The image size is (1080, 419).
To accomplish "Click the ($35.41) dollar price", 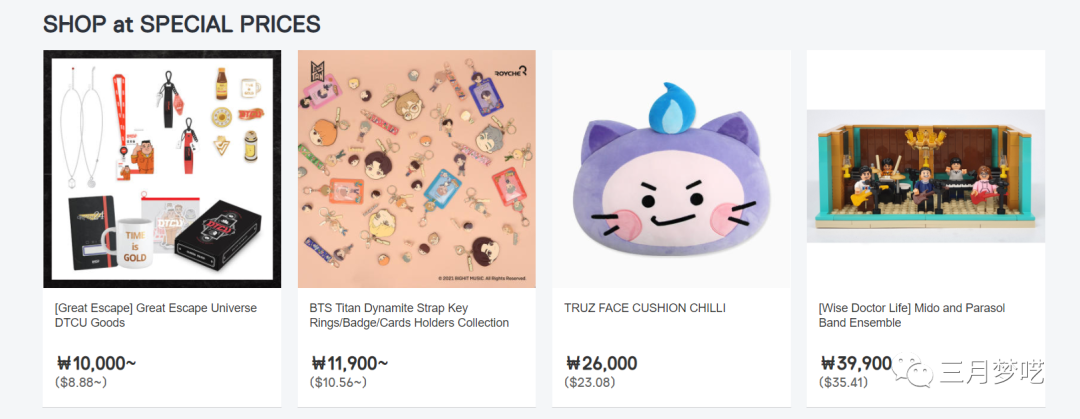I will tap(844, 382).
